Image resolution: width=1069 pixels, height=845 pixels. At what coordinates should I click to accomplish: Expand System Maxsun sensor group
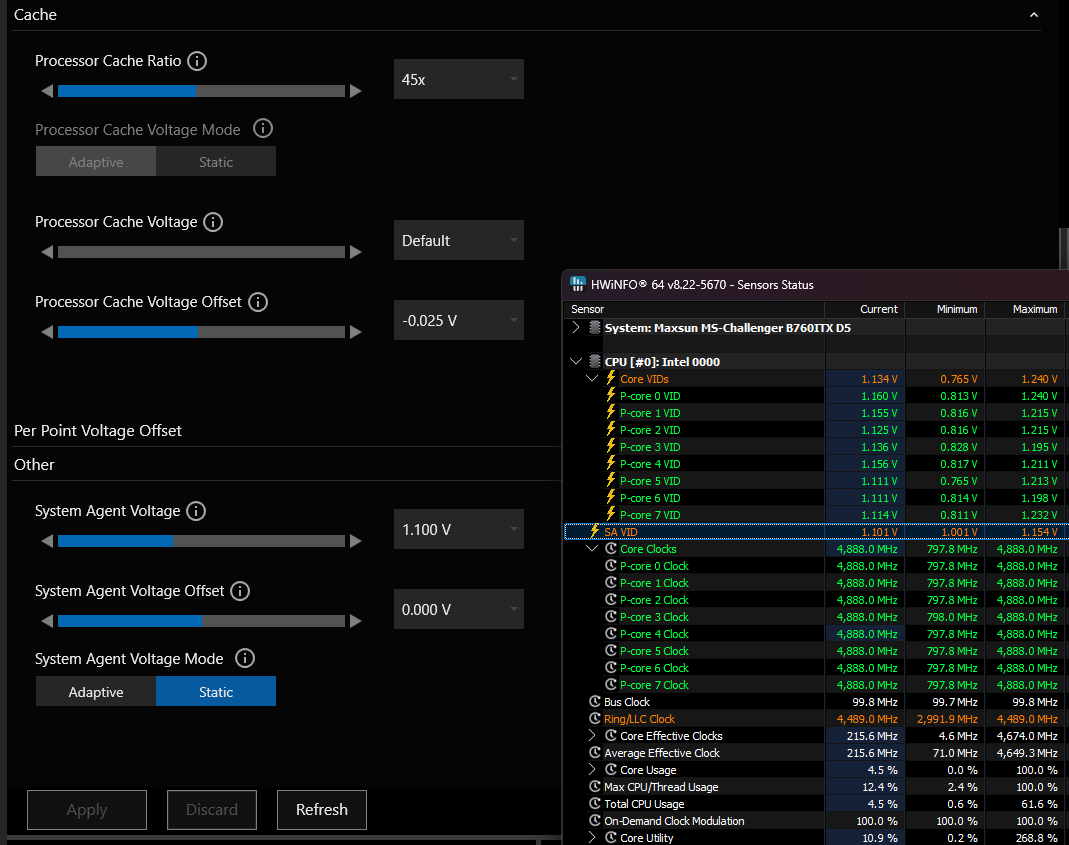576,327
